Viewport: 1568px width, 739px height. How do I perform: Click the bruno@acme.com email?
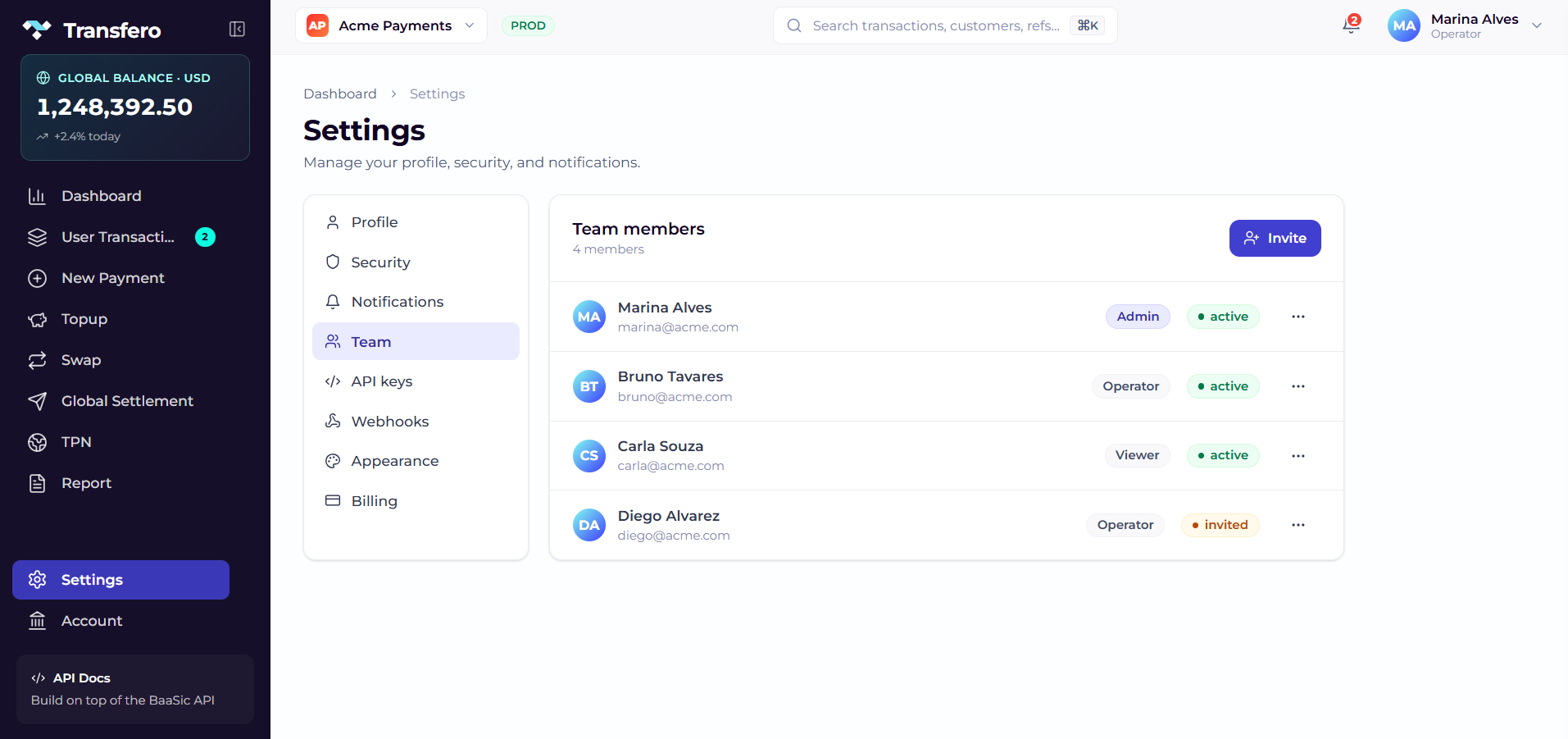675,397
